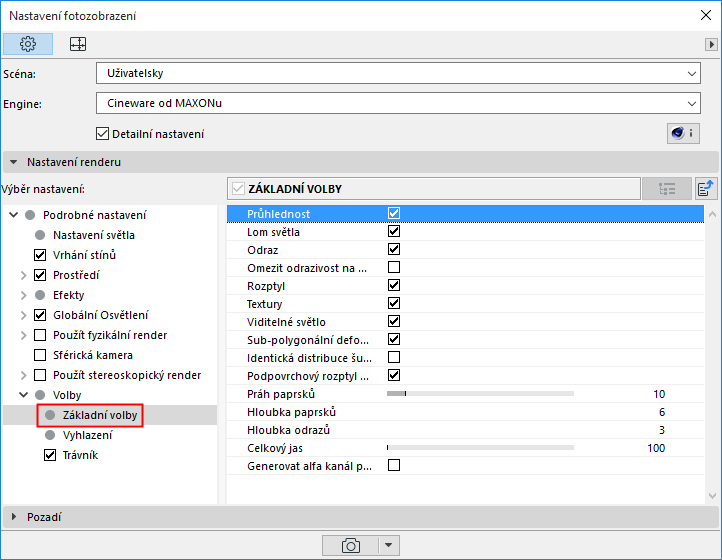
Task: Open the gear settings tab
Action: click(28, 44)
